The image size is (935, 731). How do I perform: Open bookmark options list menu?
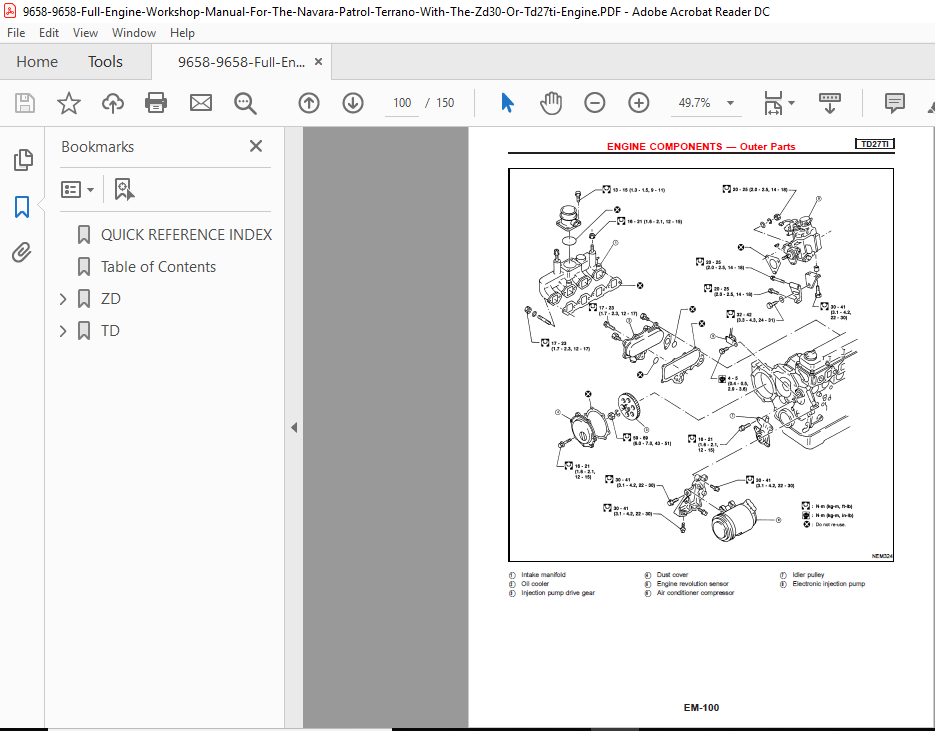[x=77, y=190]
